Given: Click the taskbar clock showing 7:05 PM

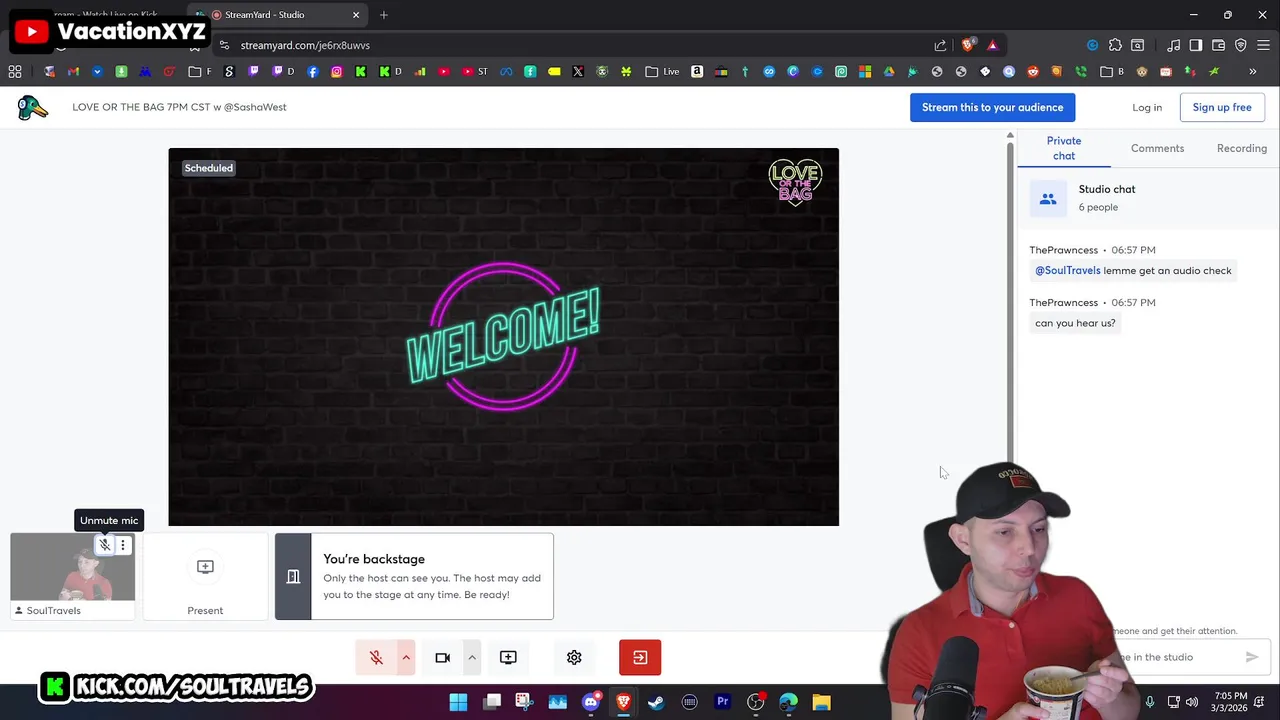Looking at the screenshot, I should click(x=1231, y=702).
